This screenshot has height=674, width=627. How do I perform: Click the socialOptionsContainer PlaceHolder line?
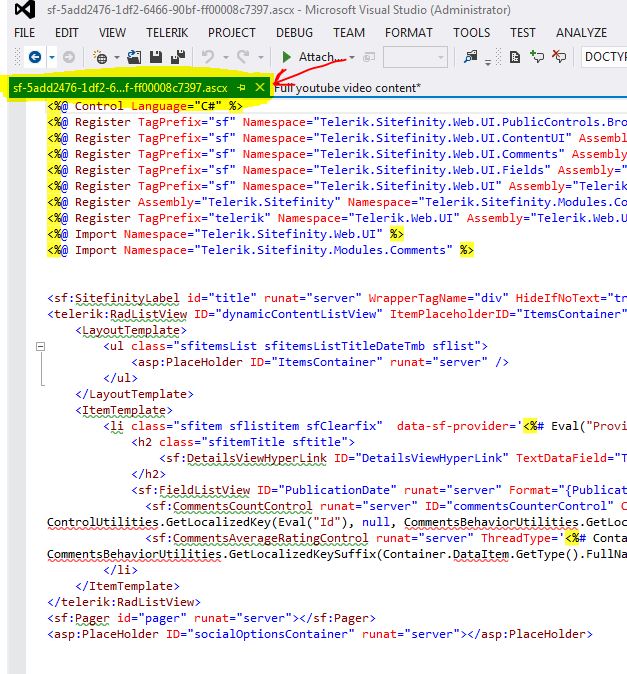click(x=320, y=634)
